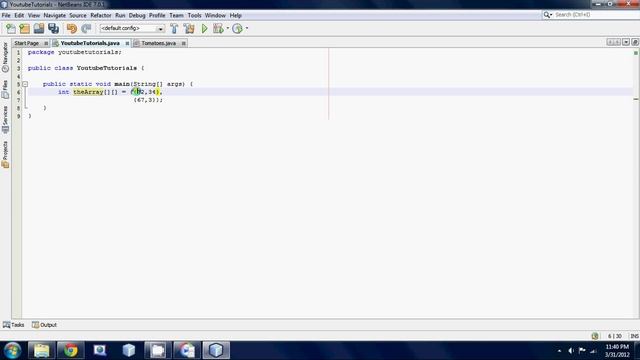Select the YoutubeTutorials.java tab
The width and height of the screenshot is (640, 360).
[x=90, y=43]
